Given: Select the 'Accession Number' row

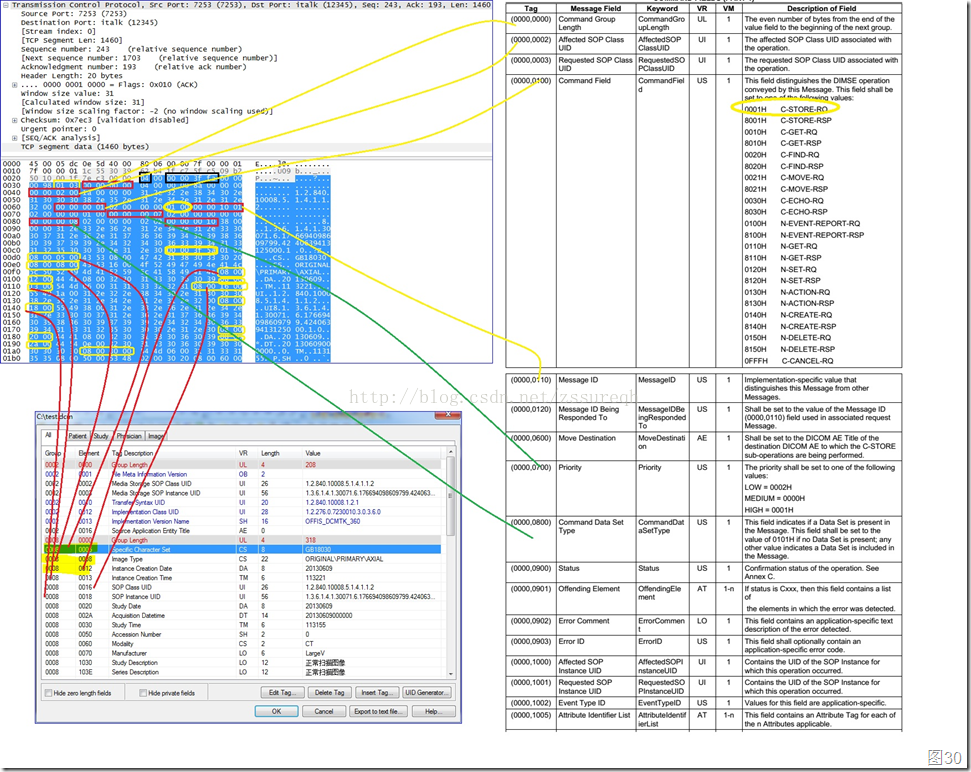Looking at the screenshot, I should [x=242, y=635].
